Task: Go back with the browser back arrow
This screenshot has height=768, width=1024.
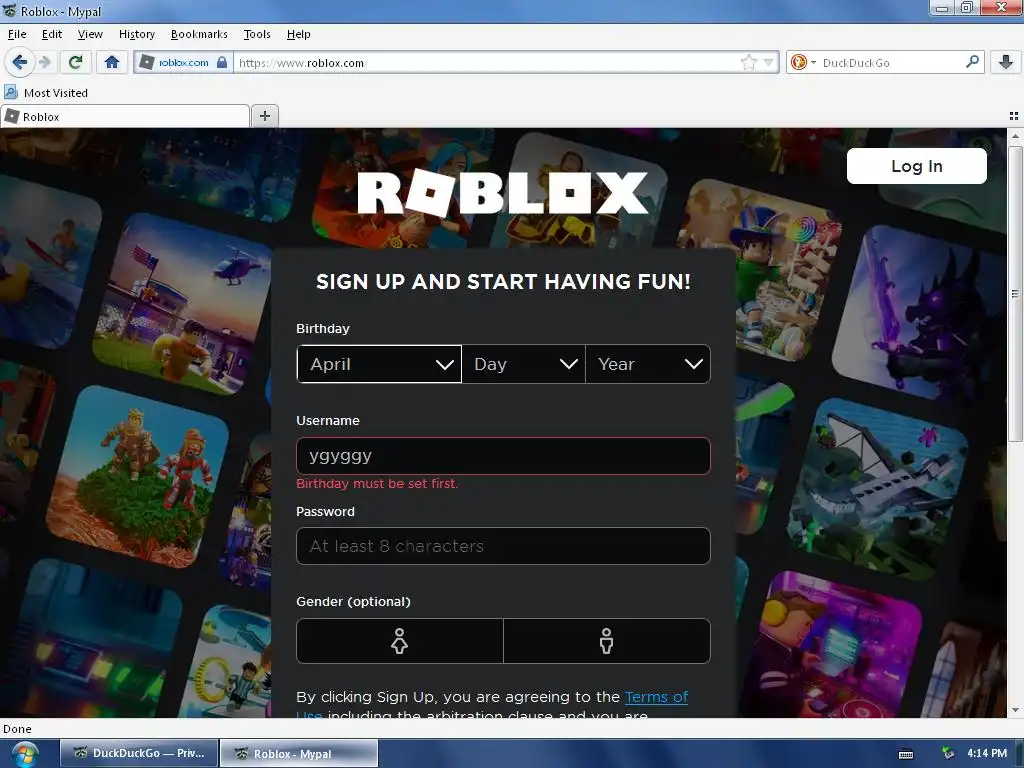Action: 19,62
